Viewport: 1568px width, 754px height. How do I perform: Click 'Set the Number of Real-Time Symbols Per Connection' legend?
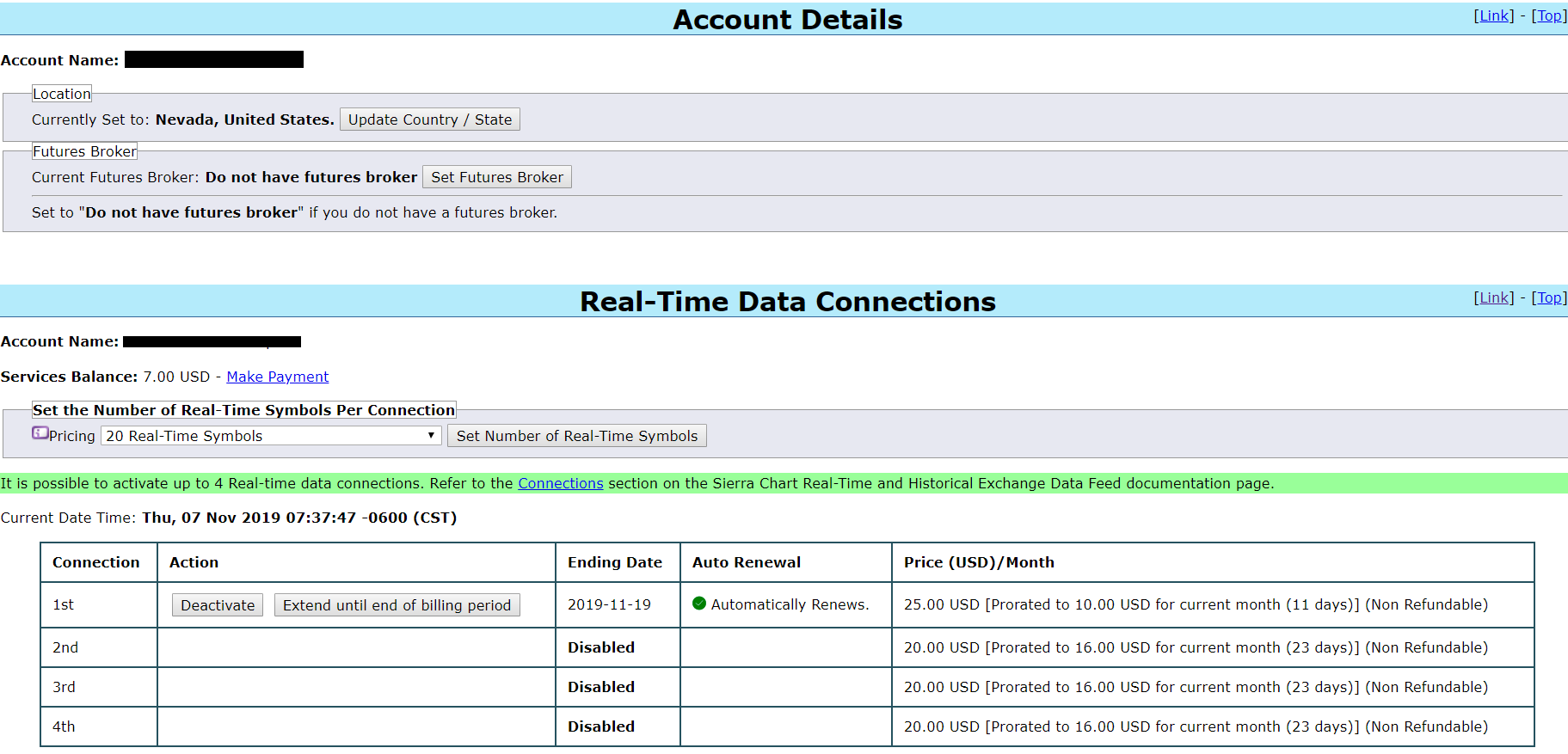point(244,410)
